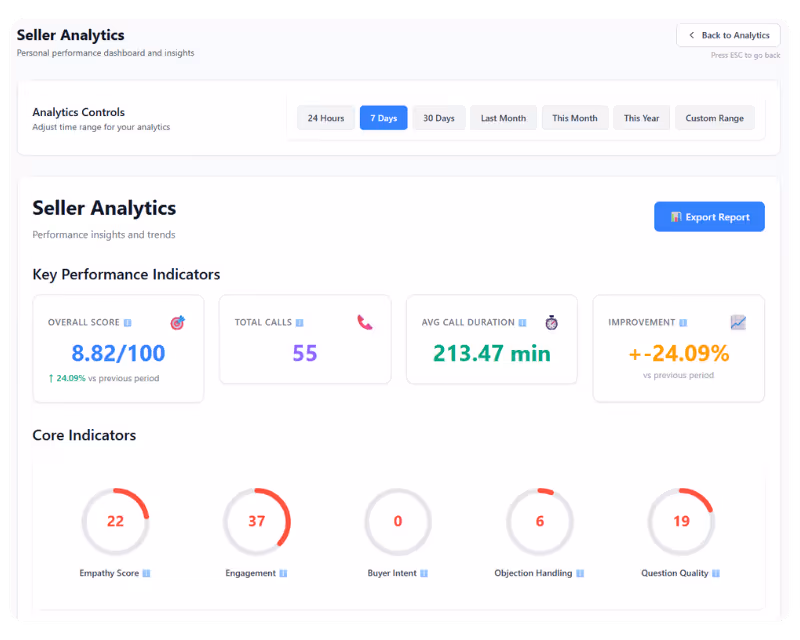This screenshot has height=640, width=800.
Task: Open the Engagement info tooltip icon
Action: pos(283,573)
